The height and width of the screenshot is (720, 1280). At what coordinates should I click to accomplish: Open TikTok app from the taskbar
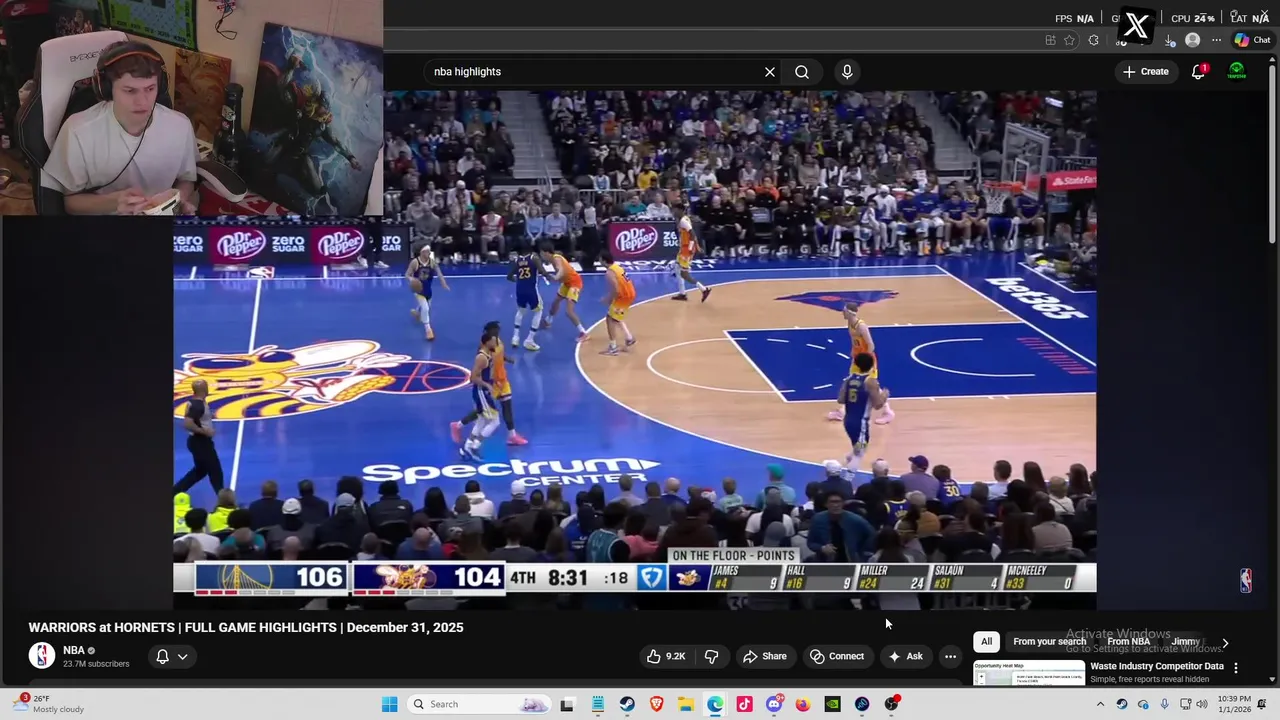coord(744,704)
